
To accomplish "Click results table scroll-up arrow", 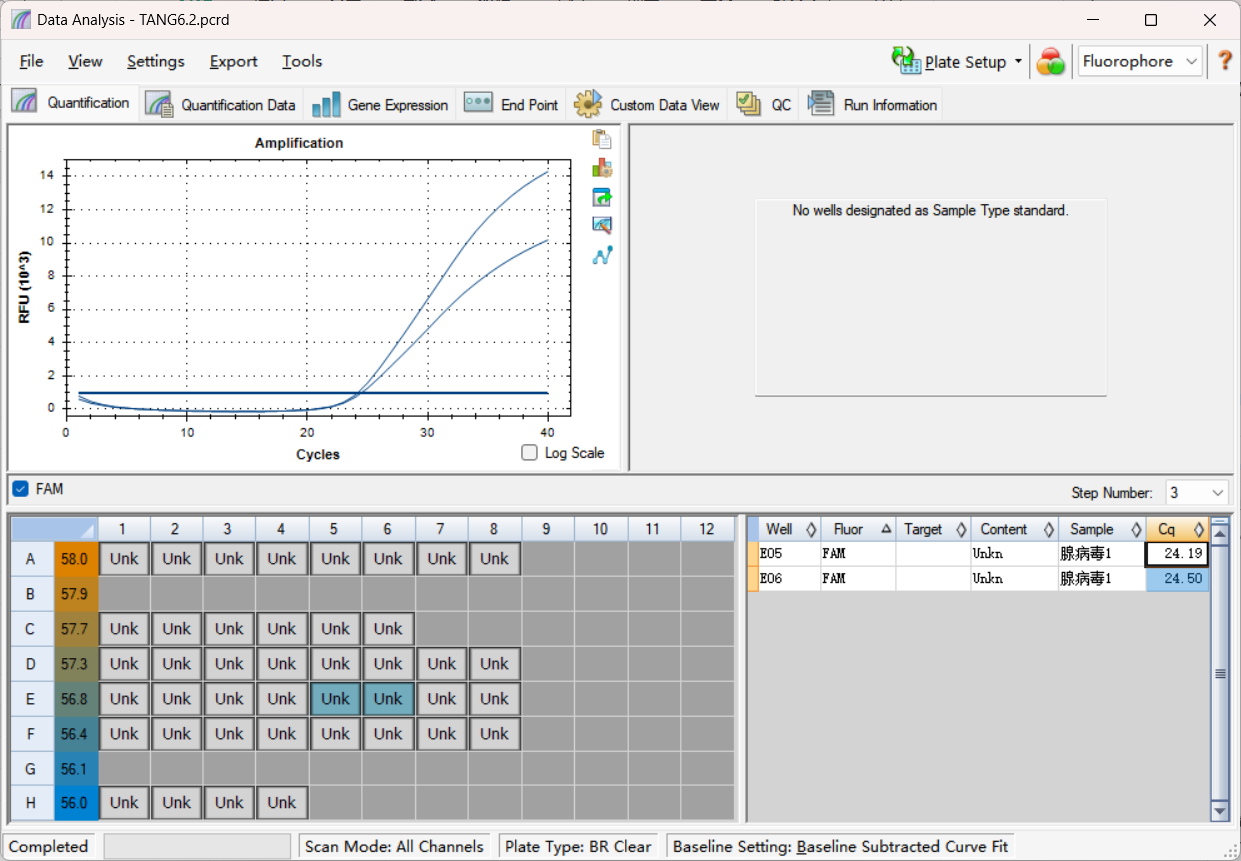I will [x=1219, y=533].
